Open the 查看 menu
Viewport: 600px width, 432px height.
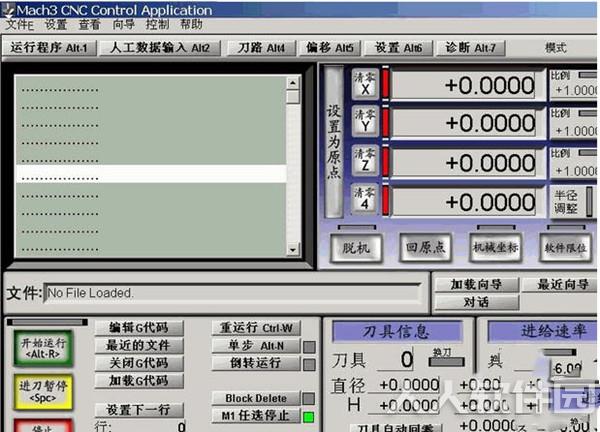pyautogui.click(x=90, y=25)
